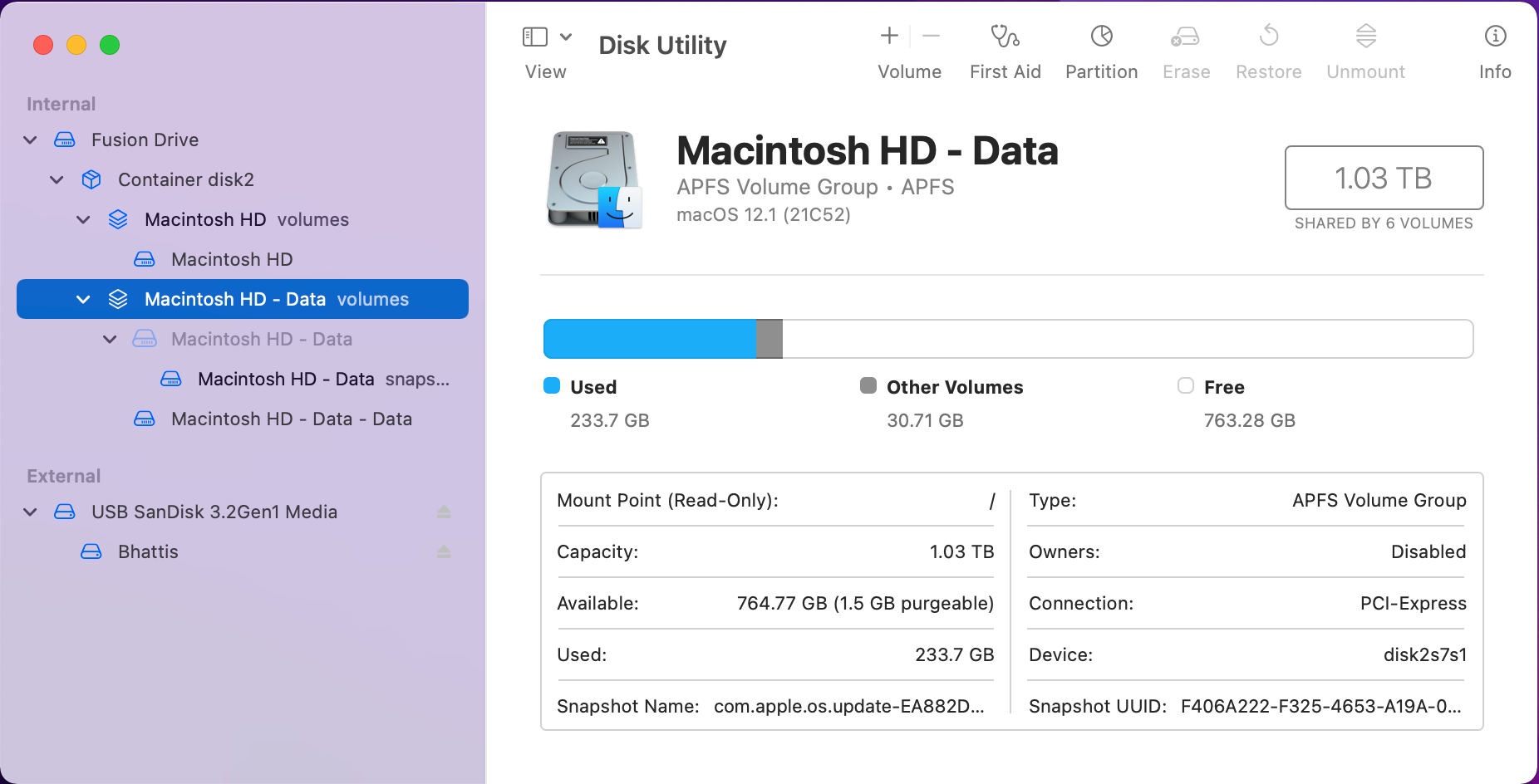Select the Container disk2 cube icon
This screenshot has height=784, width=1539.
click(x=91, y=179)
